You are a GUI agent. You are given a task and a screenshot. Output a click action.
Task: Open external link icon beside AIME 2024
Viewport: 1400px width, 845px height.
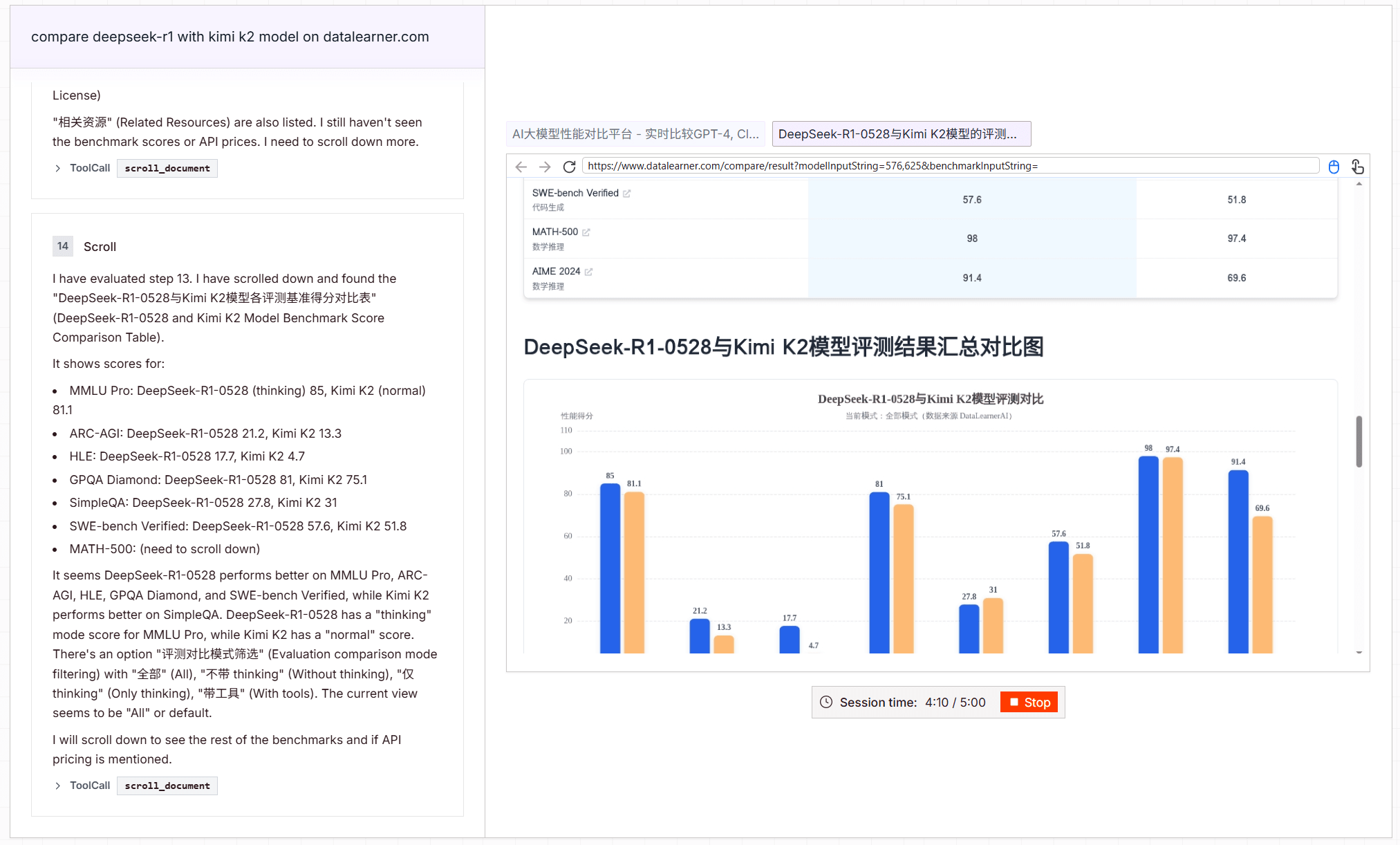coord(588,272)
